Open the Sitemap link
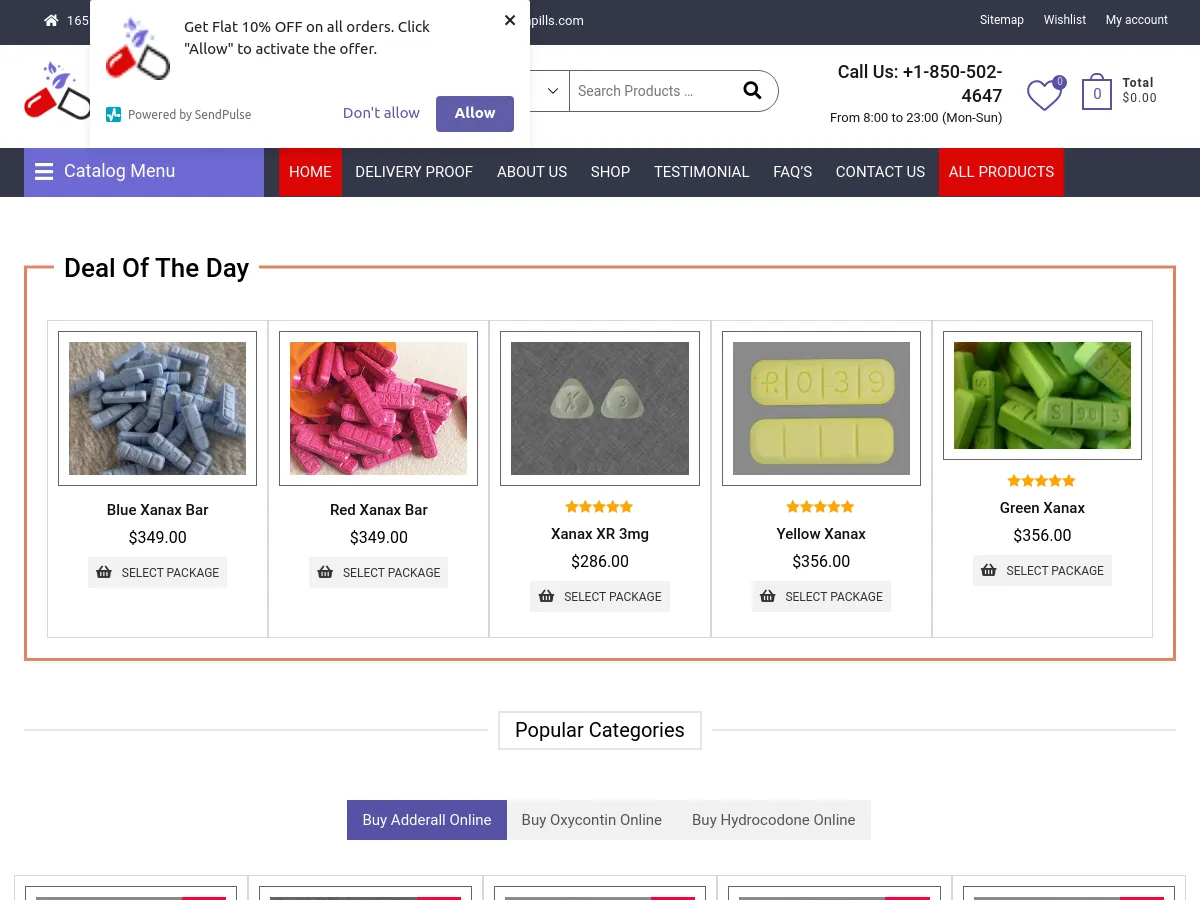Screen dimensions: 1200x900 [1002, 20]
